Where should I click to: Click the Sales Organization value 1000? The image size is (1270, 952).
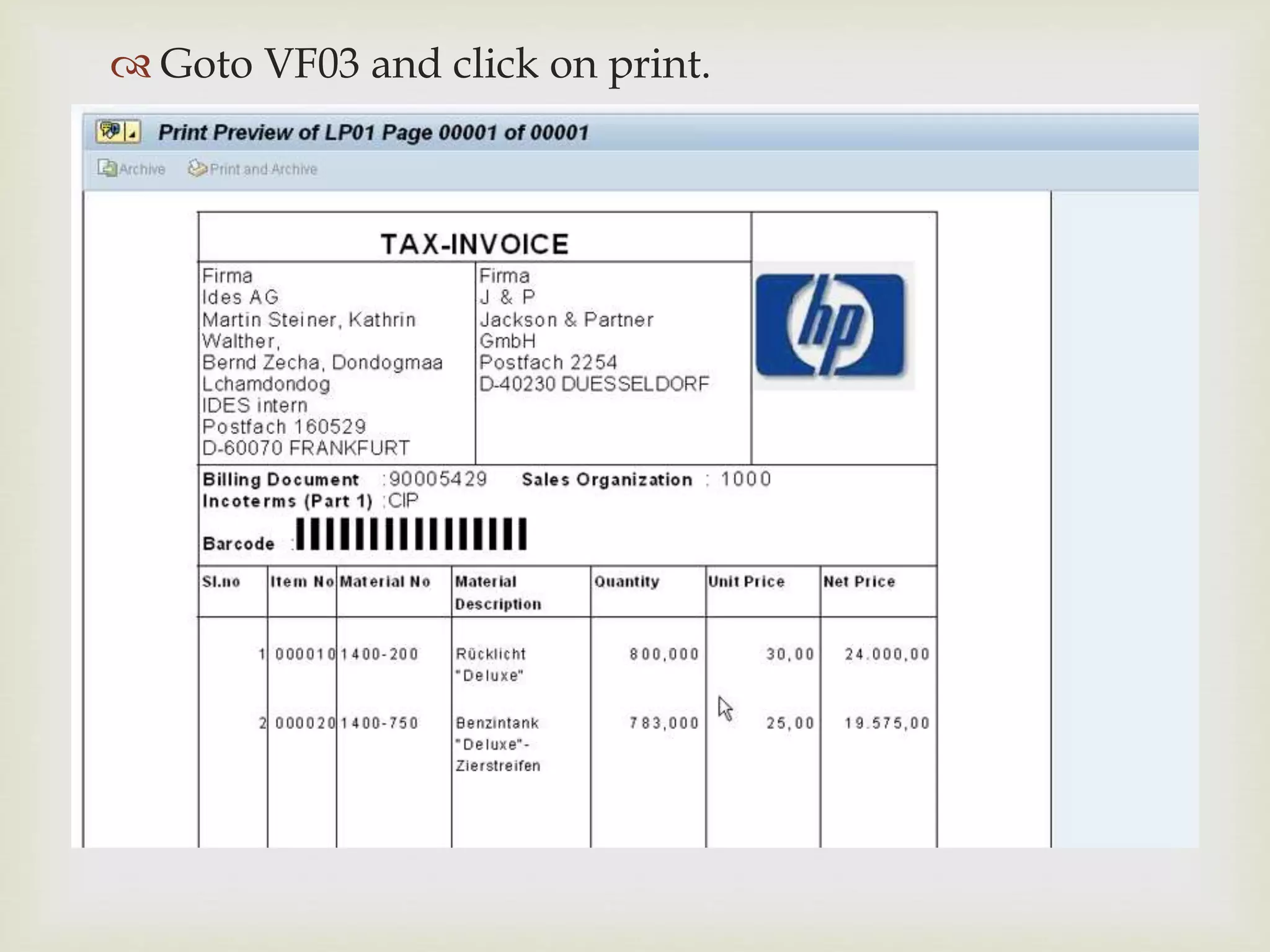(x=745, y=479)
